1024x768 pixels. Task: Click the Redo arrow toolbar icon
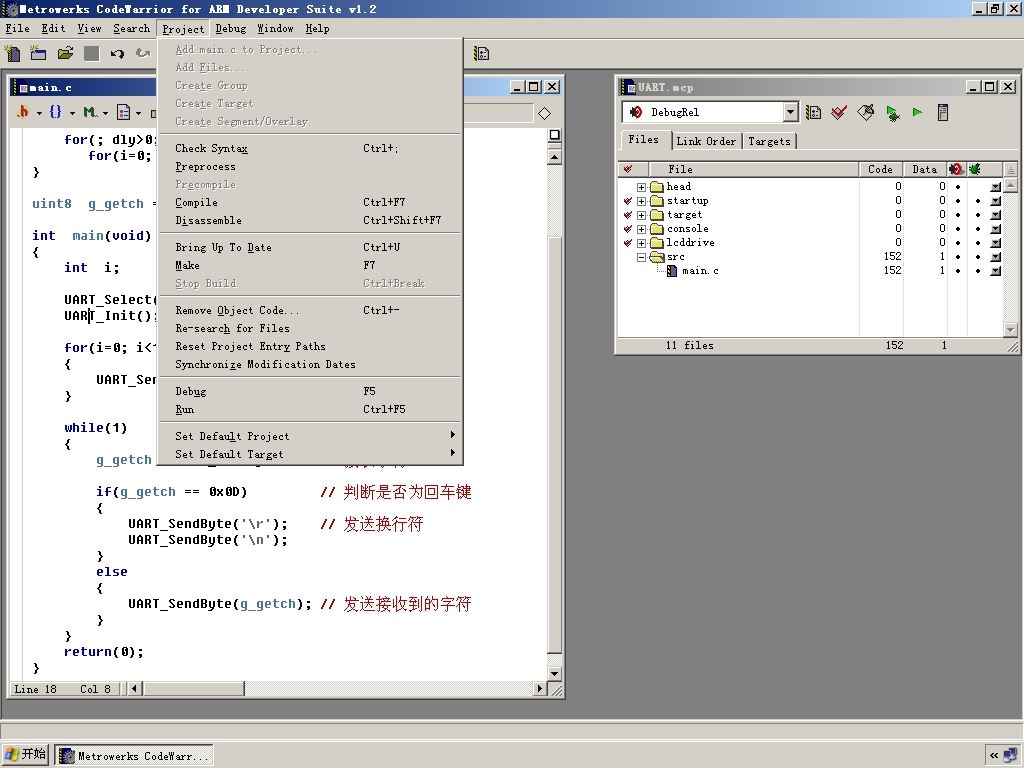(x=142, y=54)
